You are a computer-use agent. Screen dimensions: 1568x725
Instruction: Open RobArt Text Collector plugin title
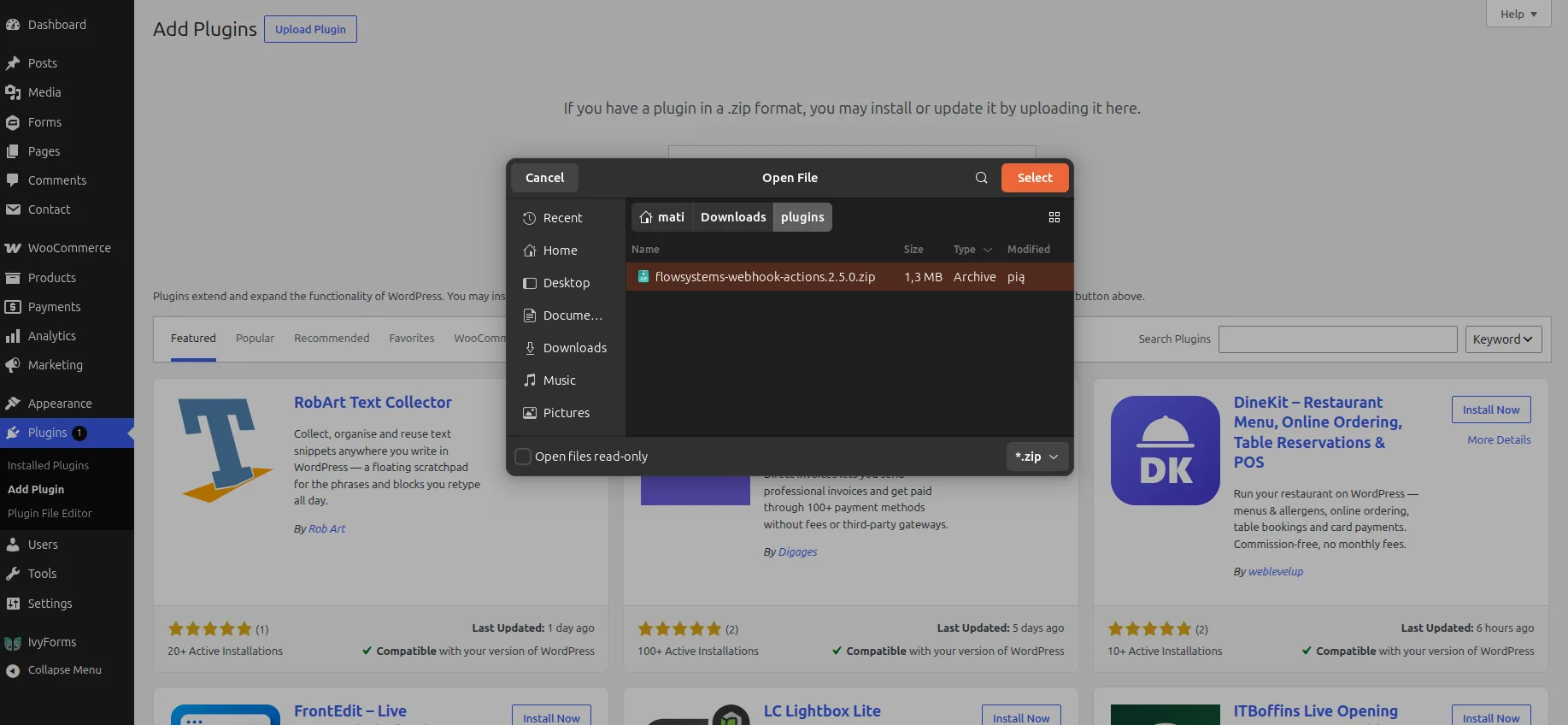tap(373, 403)
